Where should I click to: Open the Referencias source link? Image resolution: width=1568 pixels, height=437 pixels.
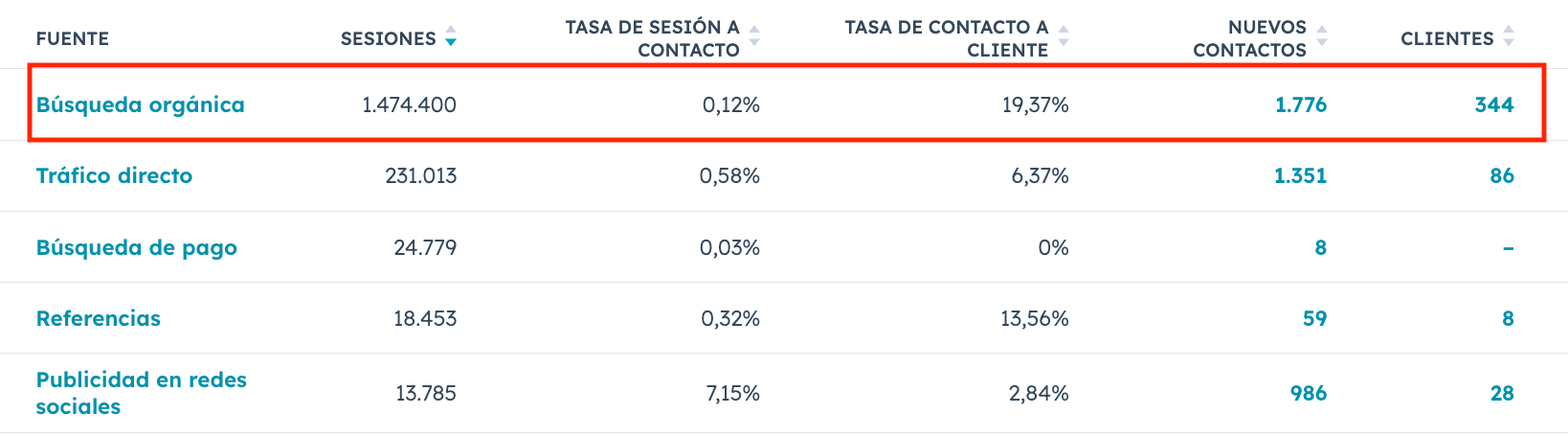pos(98,318)
